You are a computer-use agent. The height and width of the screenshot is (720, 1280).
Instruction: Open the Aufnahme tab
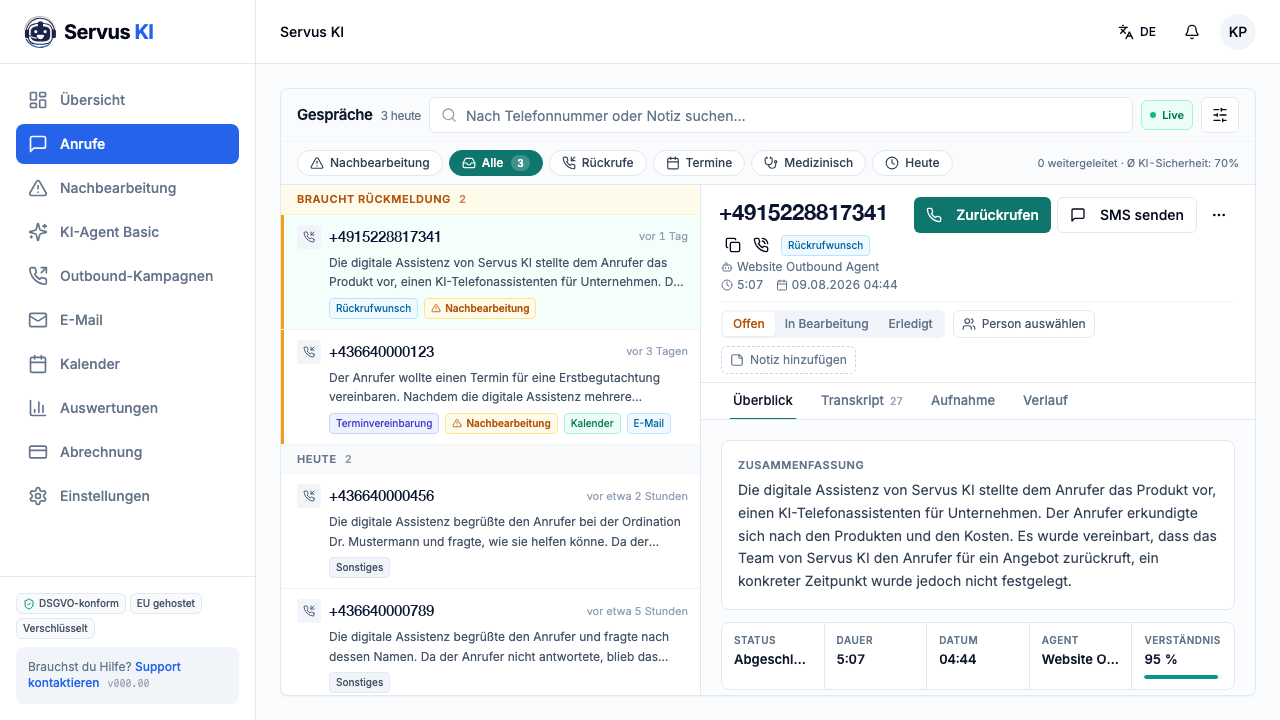[963, 401]
